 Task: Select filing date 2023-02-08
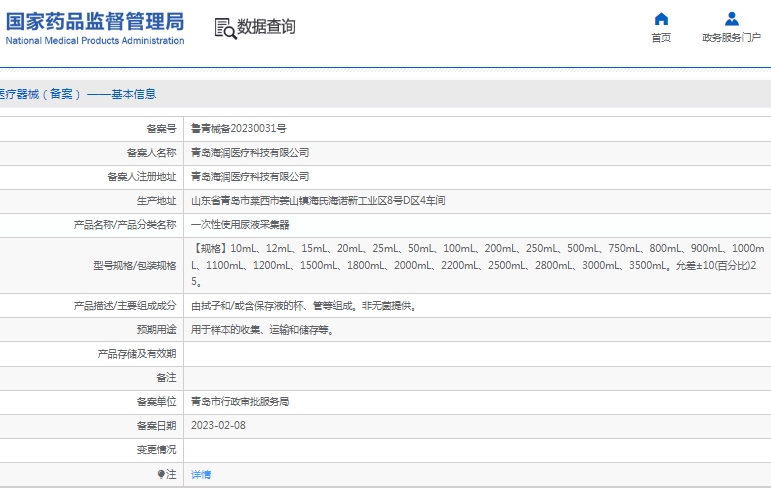218,426
